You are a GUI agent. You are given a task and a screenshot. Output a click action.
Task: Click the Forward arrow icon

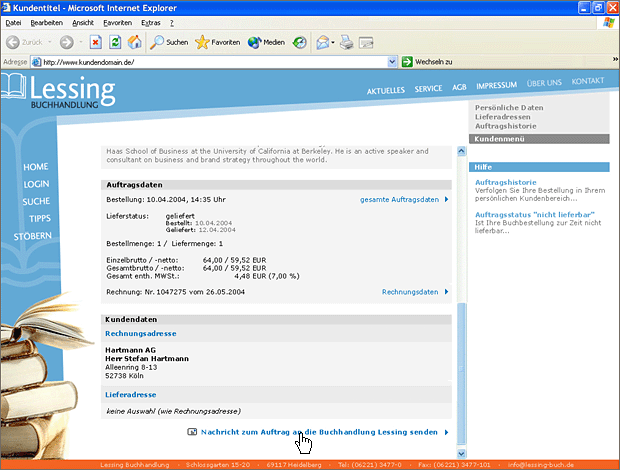(66, 42)
